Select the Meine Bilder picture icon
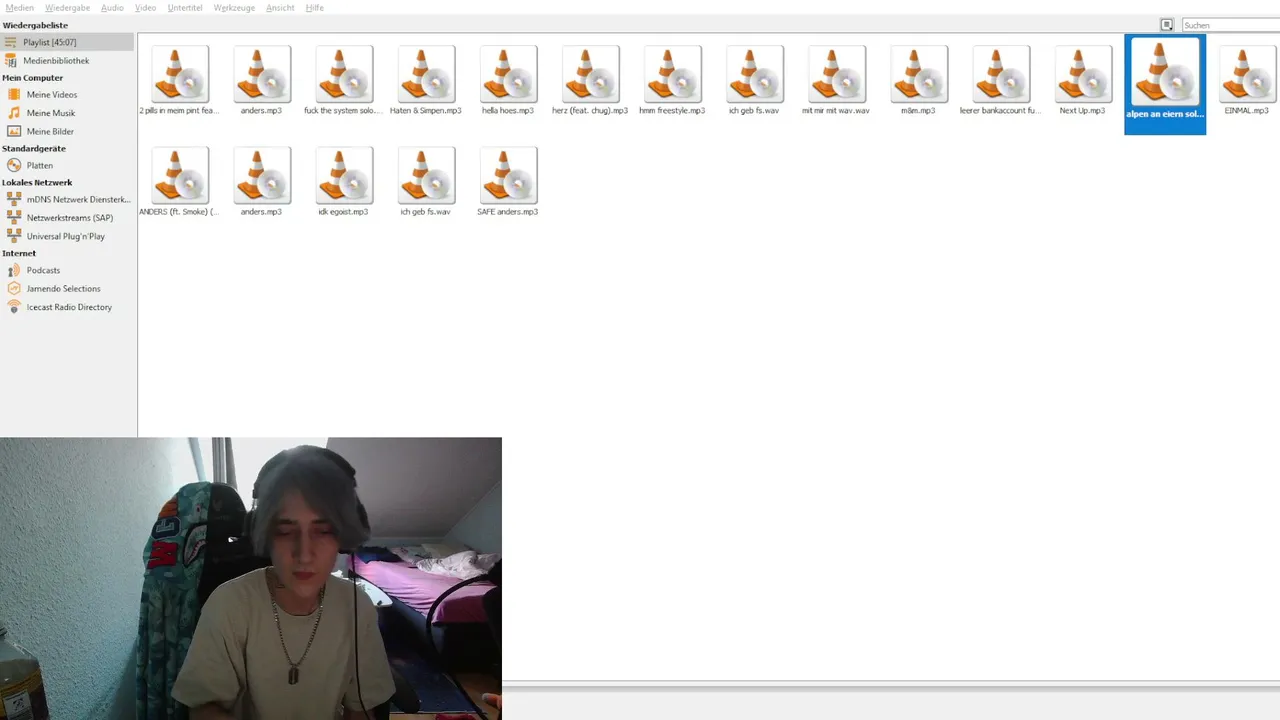Viewport: 1280px width, 720px height. coord(14,131)
